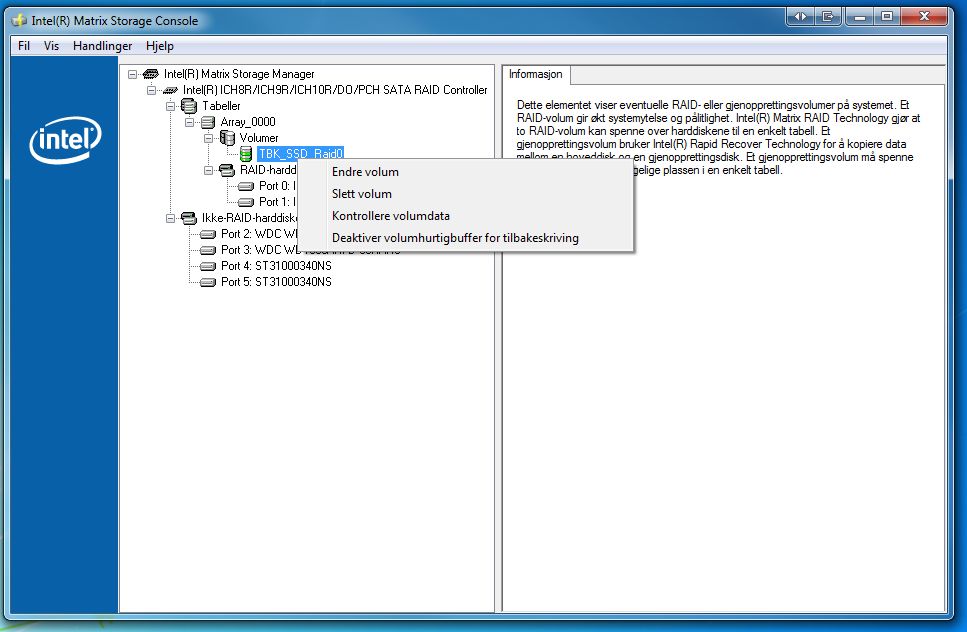Choose Endre volum from context menu
The width and height of the screenshot is (967, 632).
click(x=466, y=172)
